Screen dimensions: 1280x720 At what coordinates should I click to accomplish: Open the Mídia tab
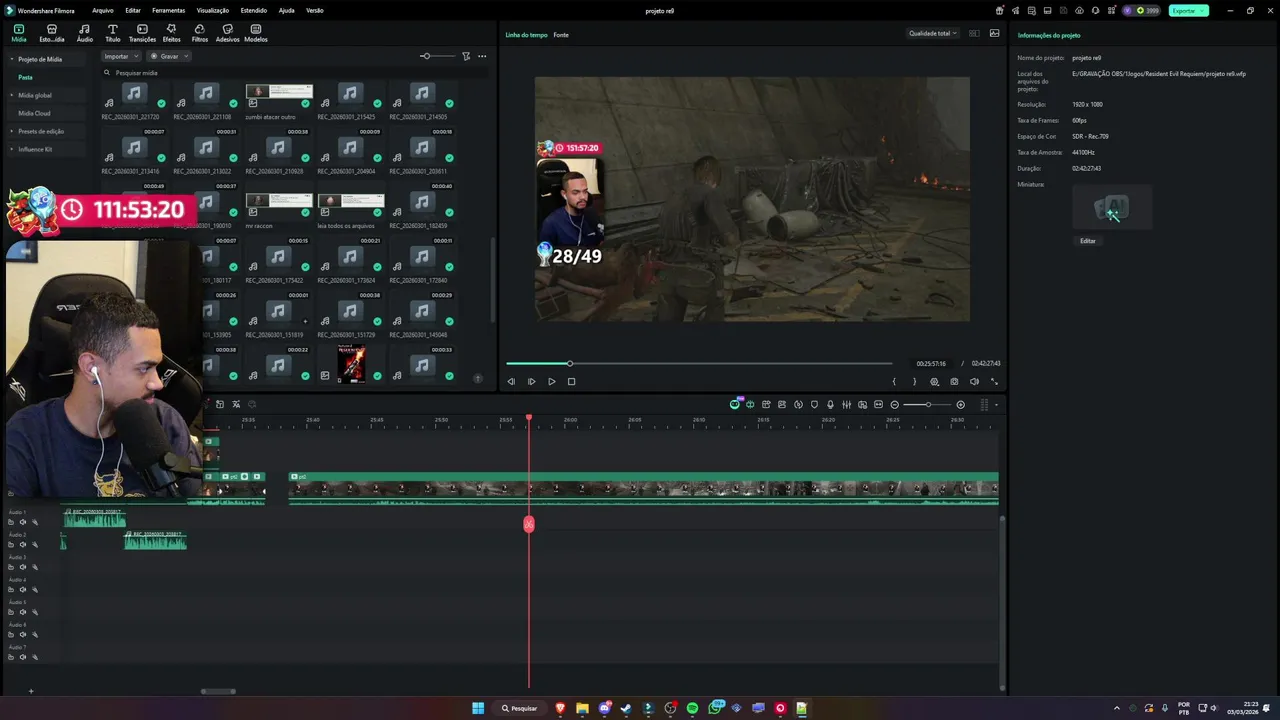coord(18,33)
